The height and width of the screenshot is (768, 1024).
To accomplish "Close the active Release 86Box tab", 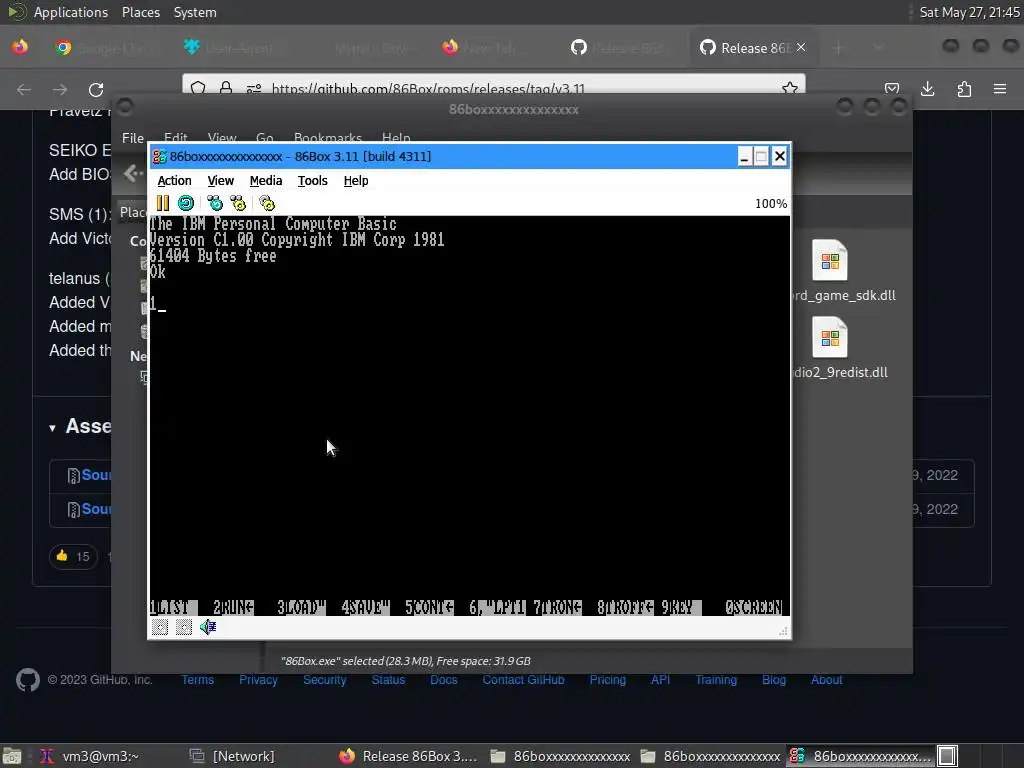I will tap(801, 48).
